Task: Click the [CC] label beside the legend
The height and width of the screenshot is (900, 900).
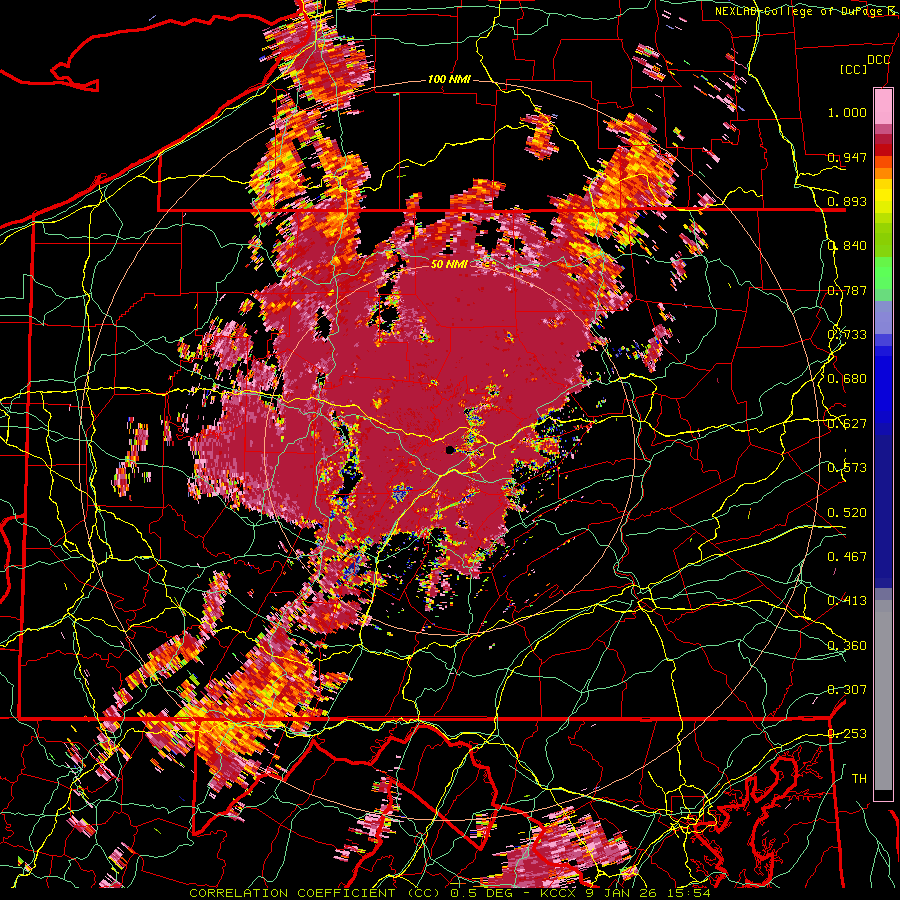Action: (x=854, y=69)
